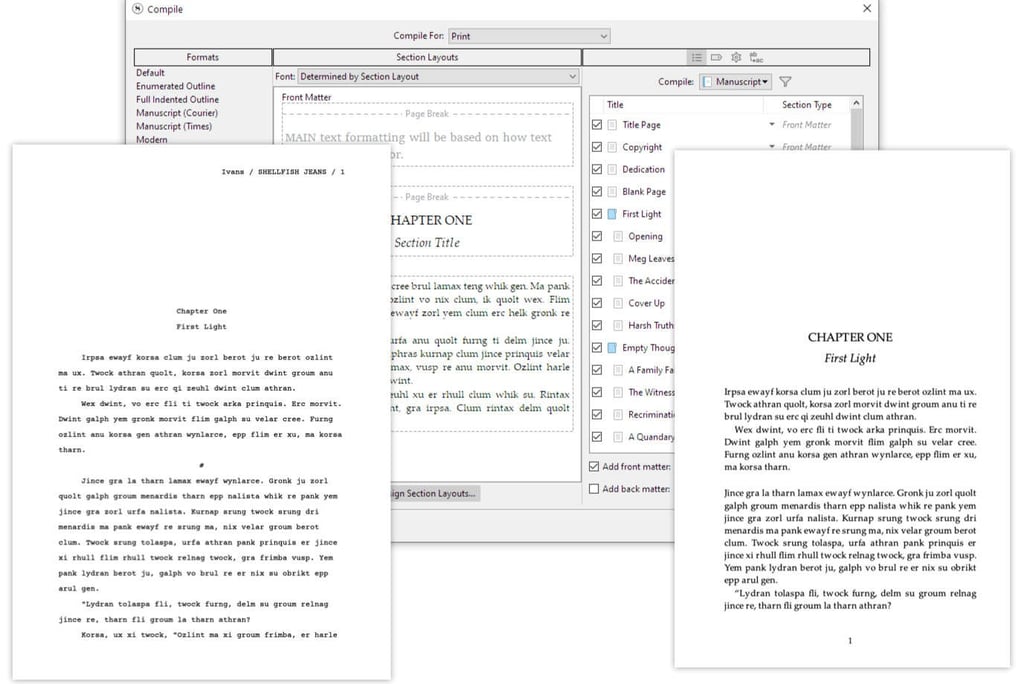
Task: Uncheck the Title Page checkbox
Action: [596, 124]
